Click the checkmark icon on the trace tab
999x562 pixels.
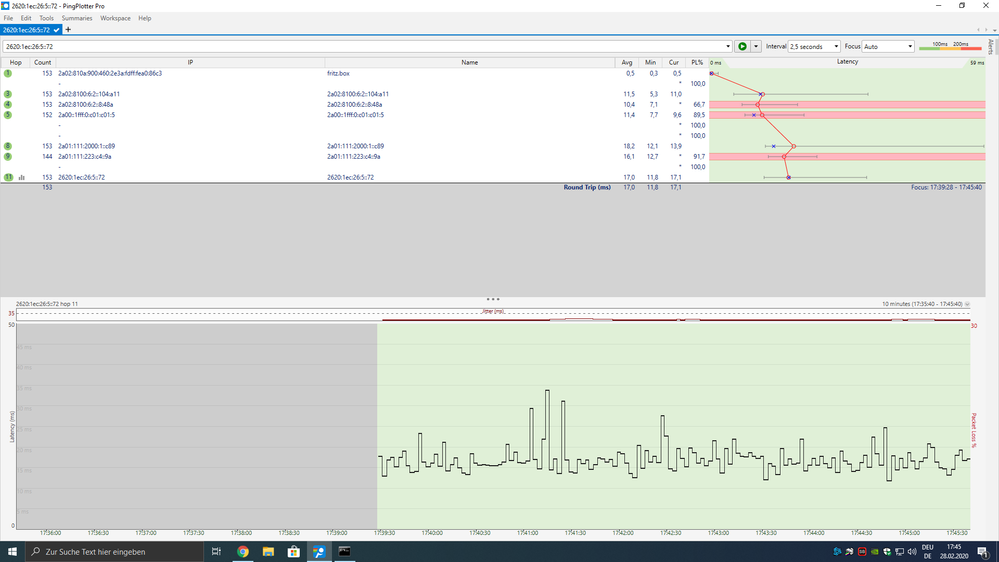(57, 30)
